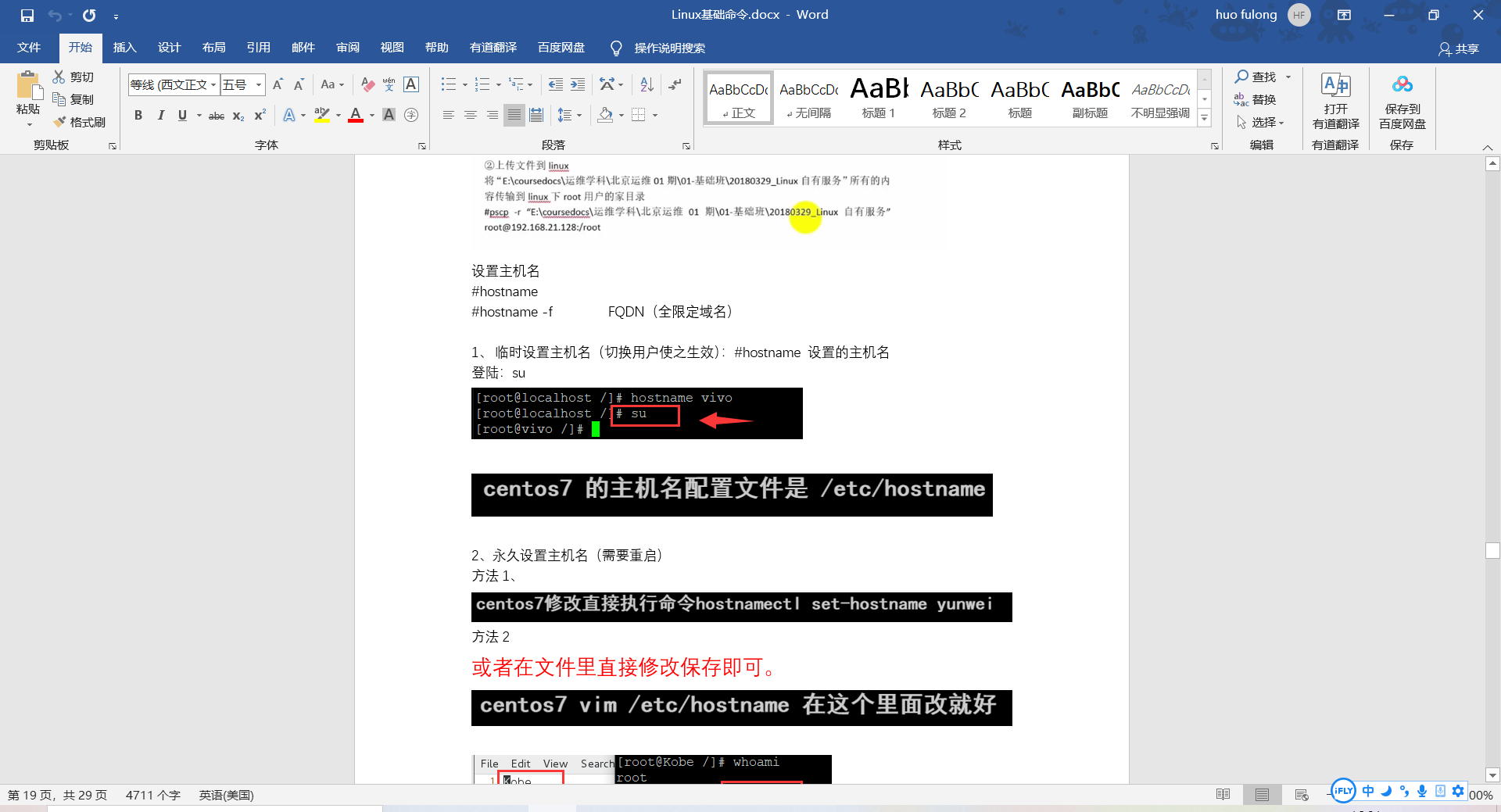Select the 格式刷 format painter
This screenshot has height=812, width=1501.
click(81, 122)
